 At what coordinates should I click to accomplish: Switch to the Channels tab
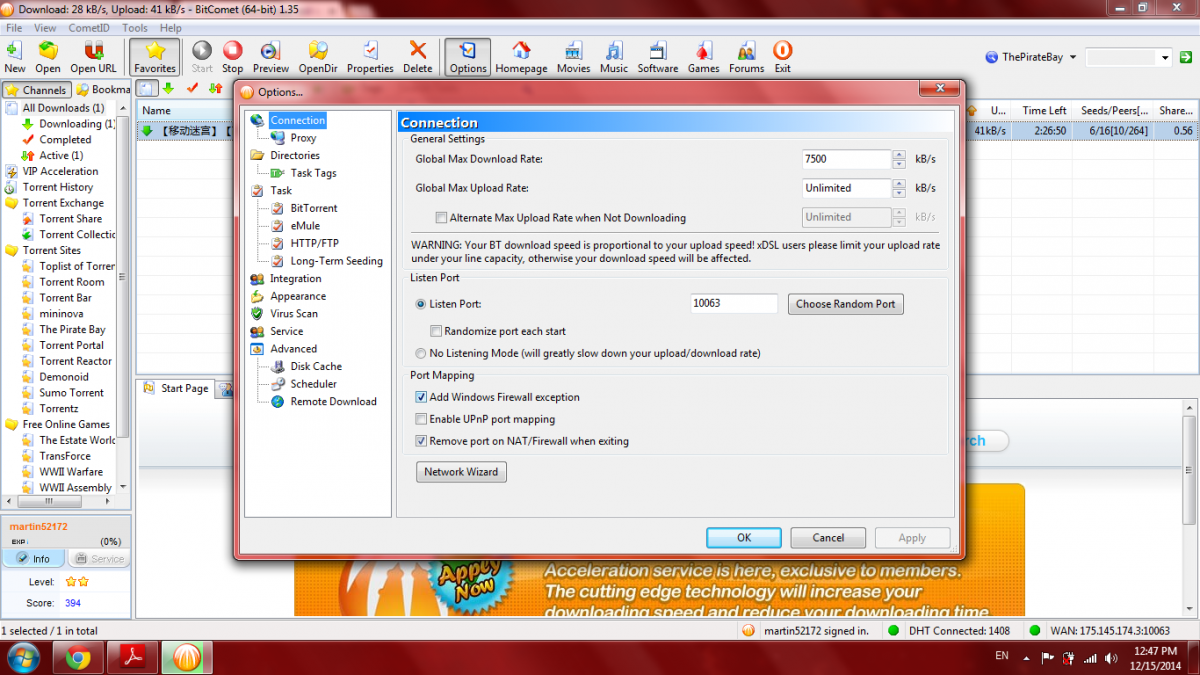coord(36,90)
